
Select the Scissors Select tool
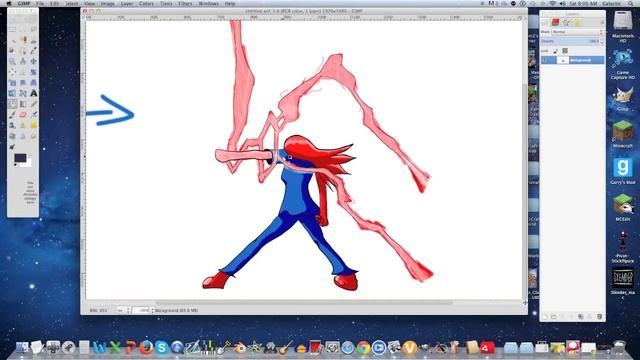click(33, 40)
